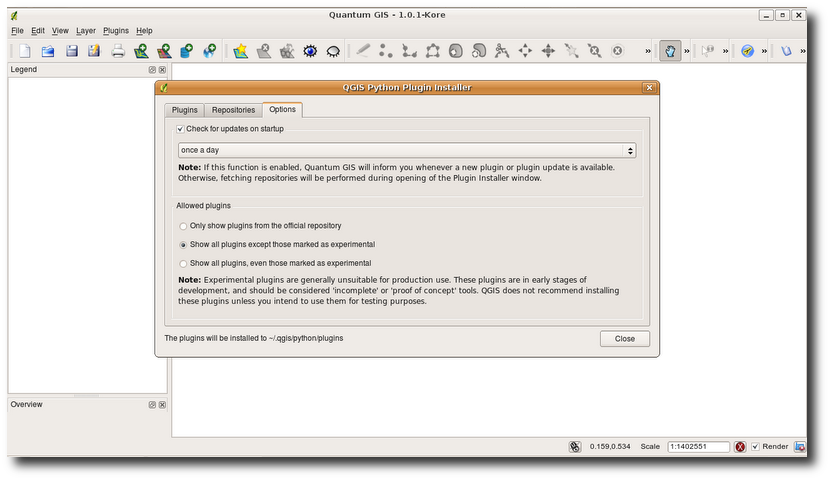The width and height of the screenshot is (830, 480).
Task: Open the Plugins menu
Action: 116,31
